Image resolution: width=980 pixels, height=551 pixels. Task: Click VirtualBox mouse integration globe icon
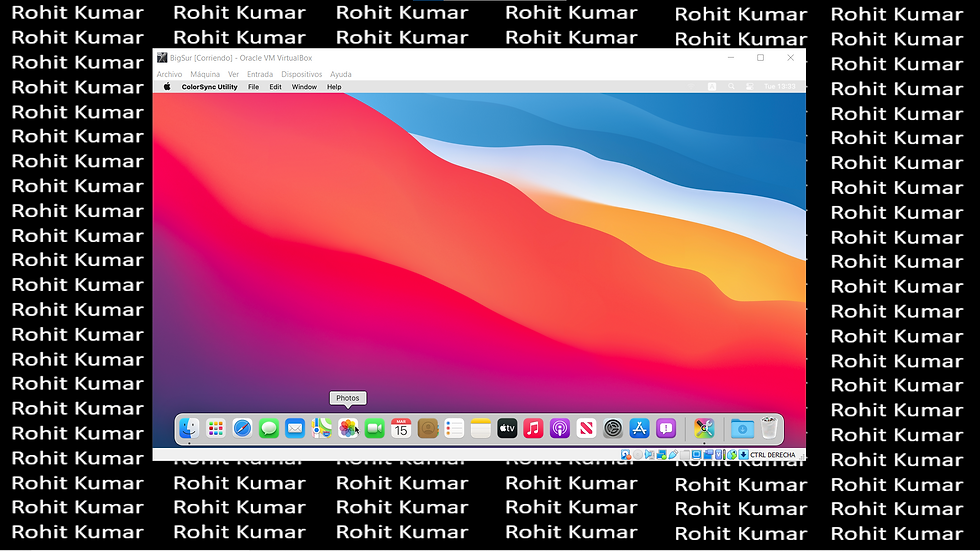[732, 455]
